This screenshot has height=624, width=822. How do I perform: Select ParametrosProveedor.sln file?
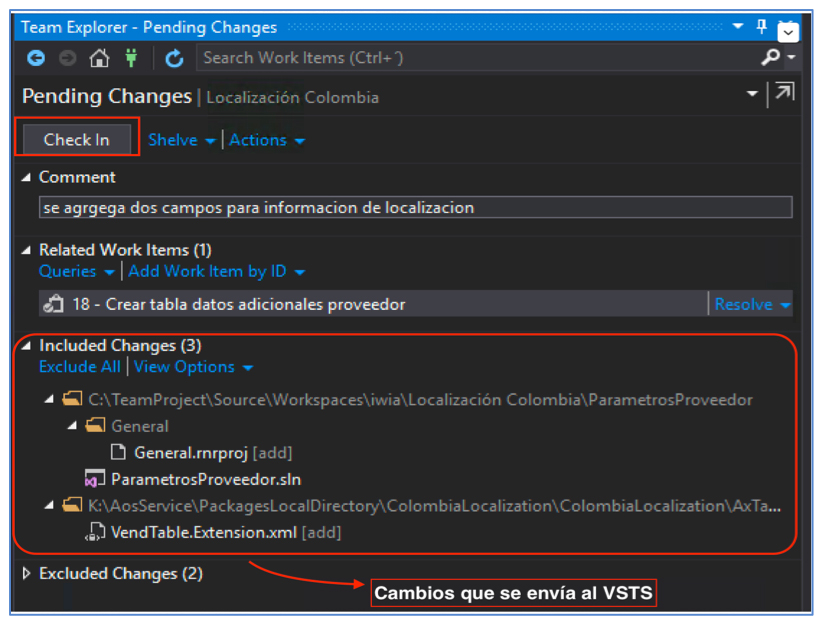click(206, 479)
